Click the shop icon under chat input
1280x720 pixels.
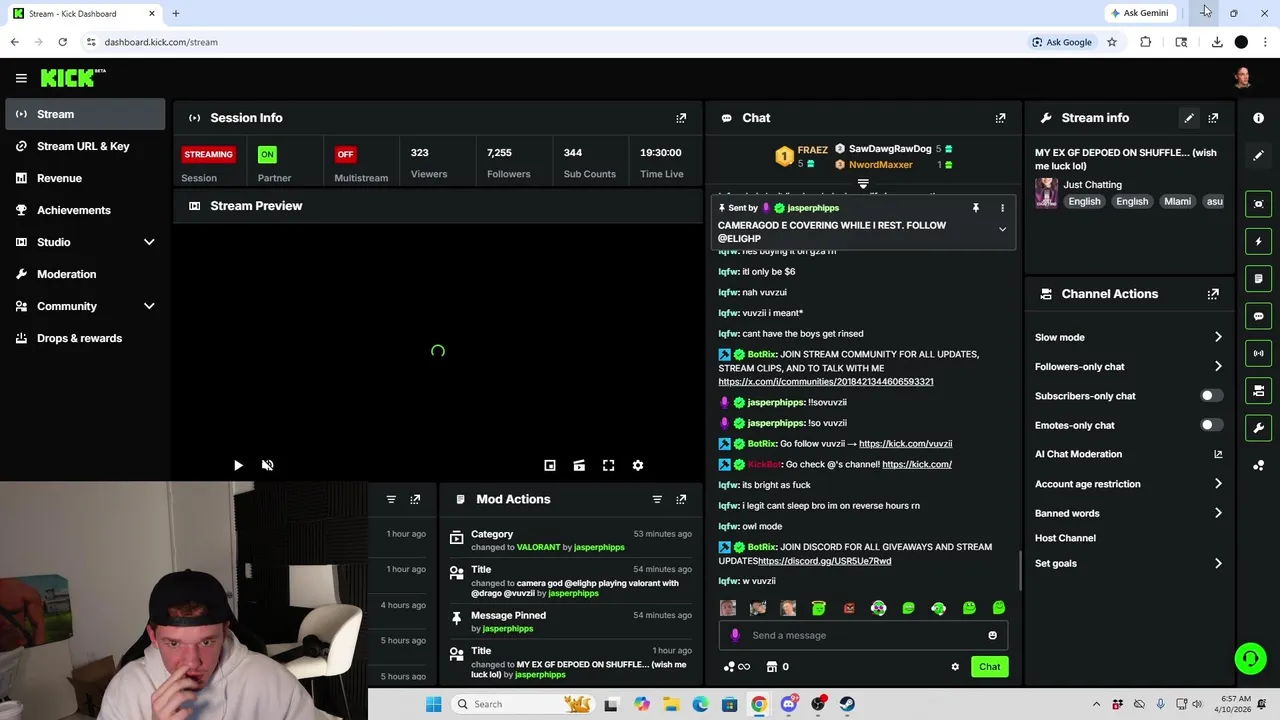pos(771,667)
